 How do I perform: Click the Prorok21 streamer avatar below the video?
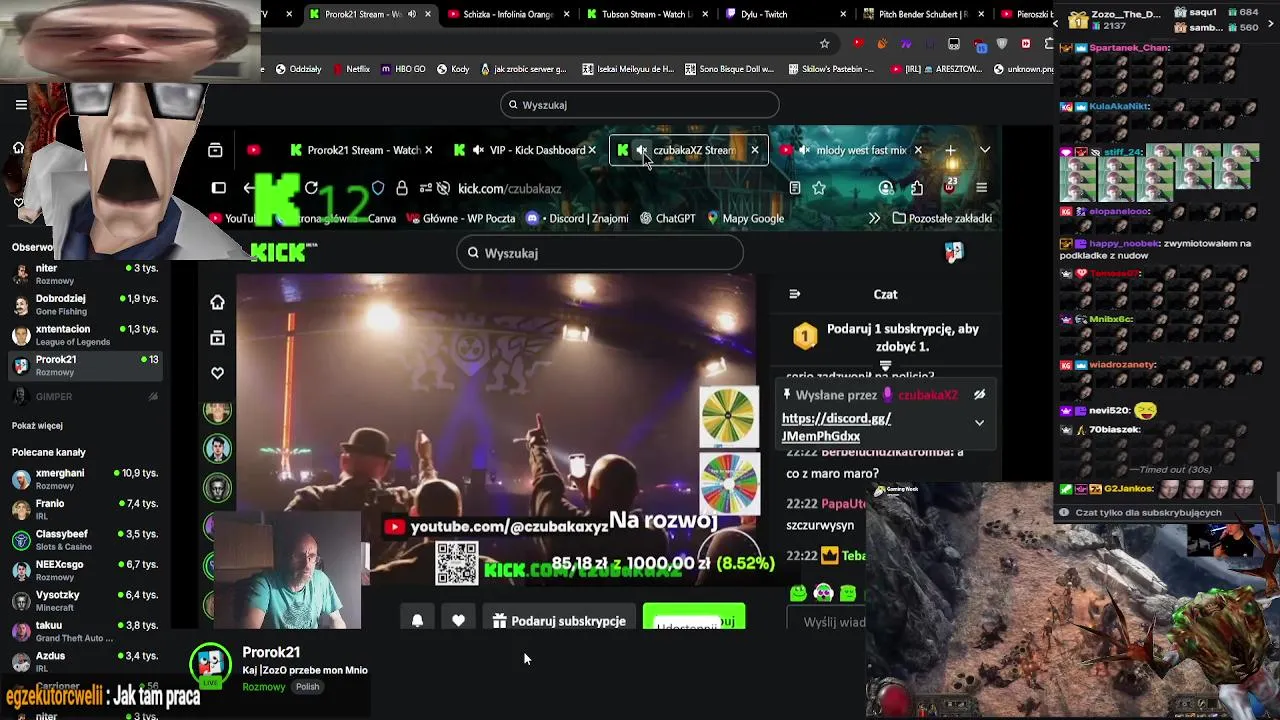[210, 663]
